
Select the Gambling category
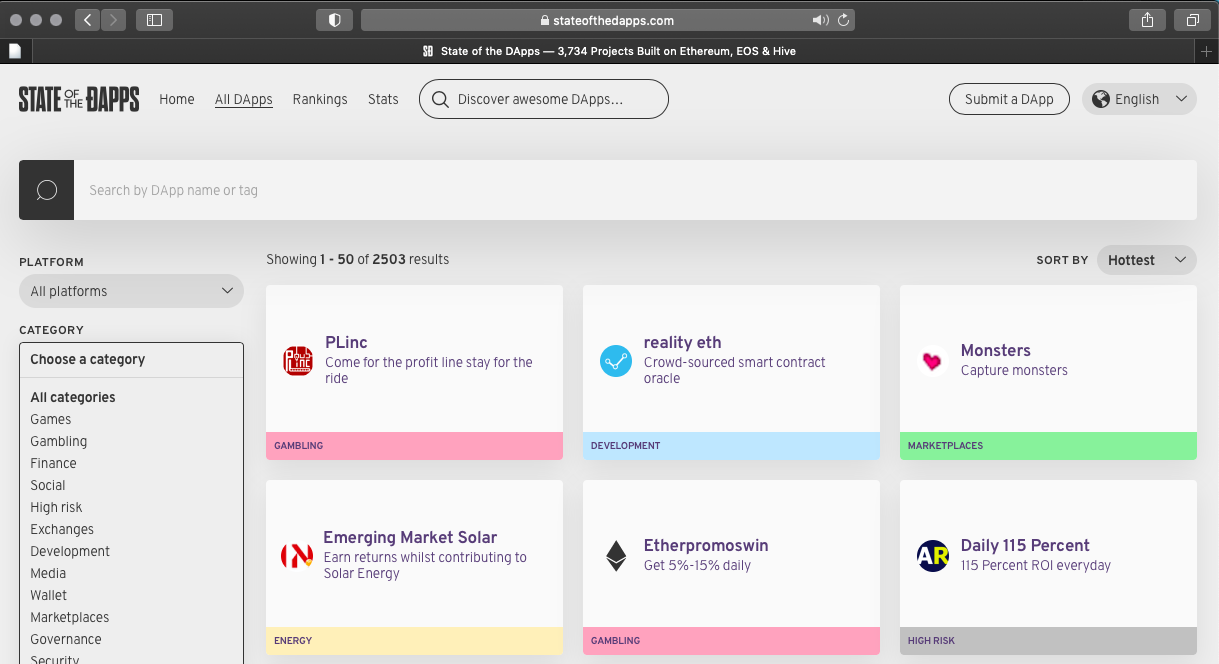pyautogui.click(x=59, y=441)
